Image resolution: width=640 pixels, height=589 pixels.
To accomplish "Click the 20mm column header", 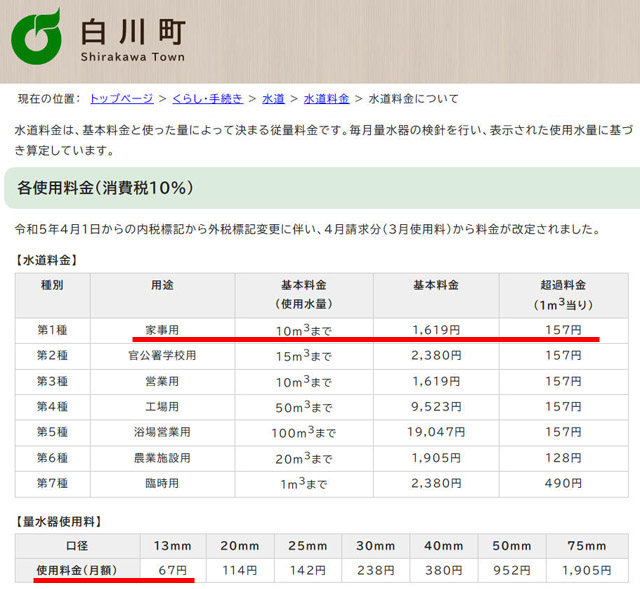I will pyautogui.click(x=240, y=546).
